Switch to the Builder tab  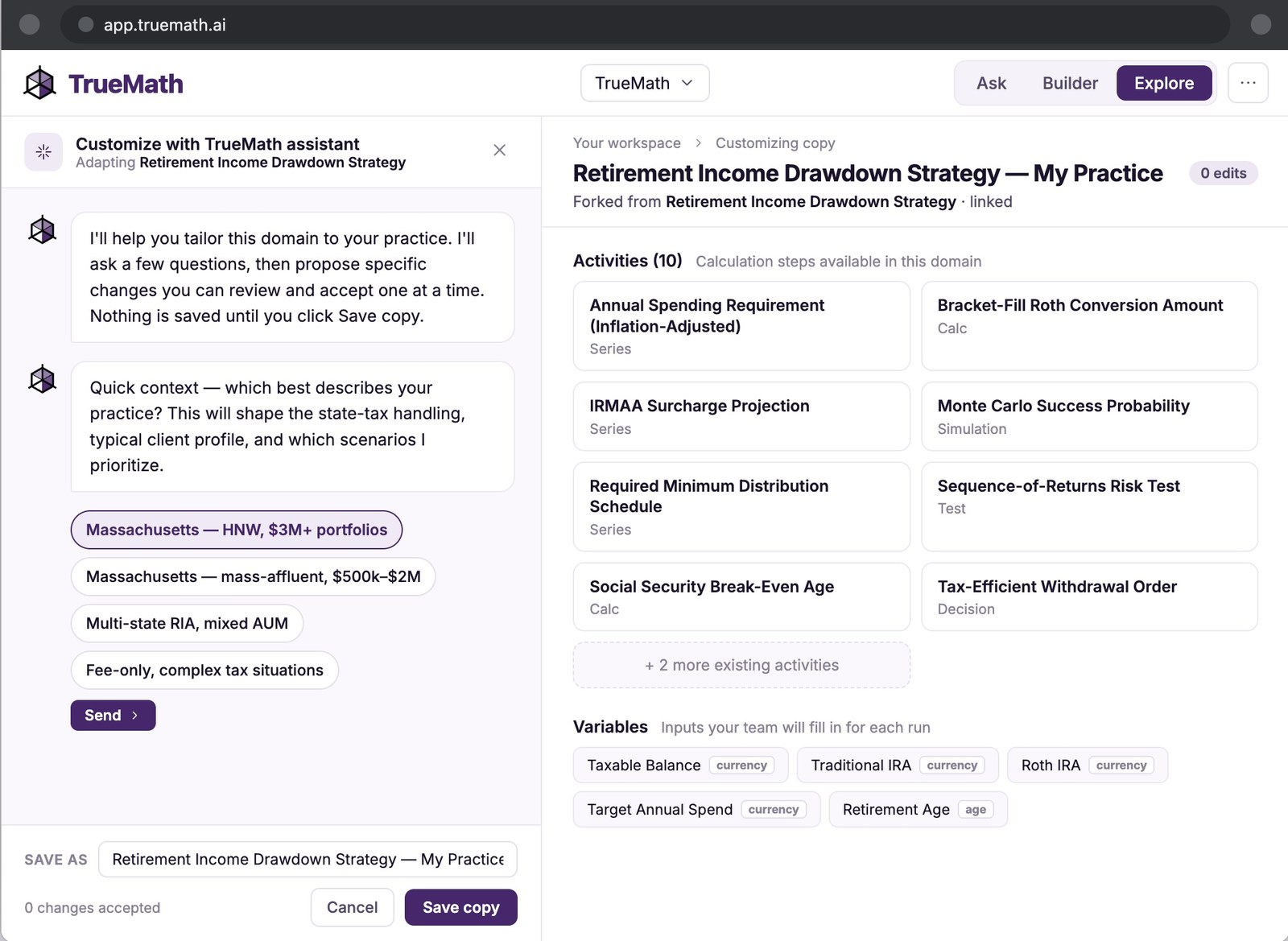[1070, 83]
